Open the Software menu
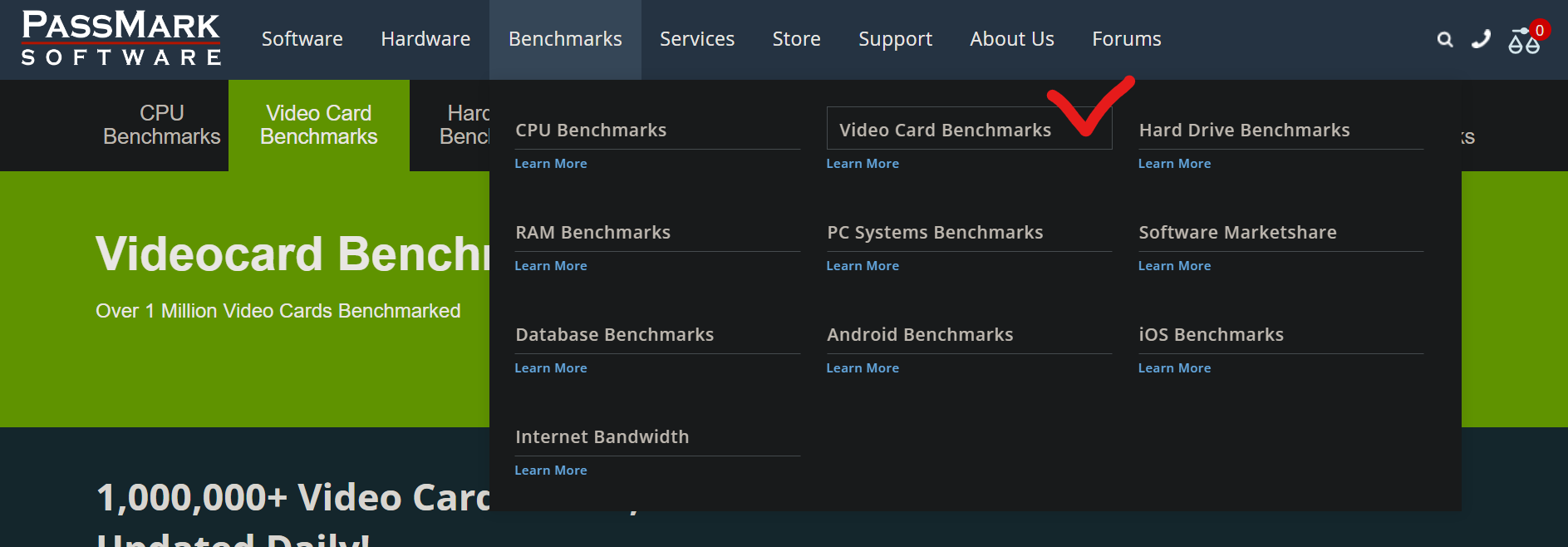1568x547 pixels. click(302, 39)
